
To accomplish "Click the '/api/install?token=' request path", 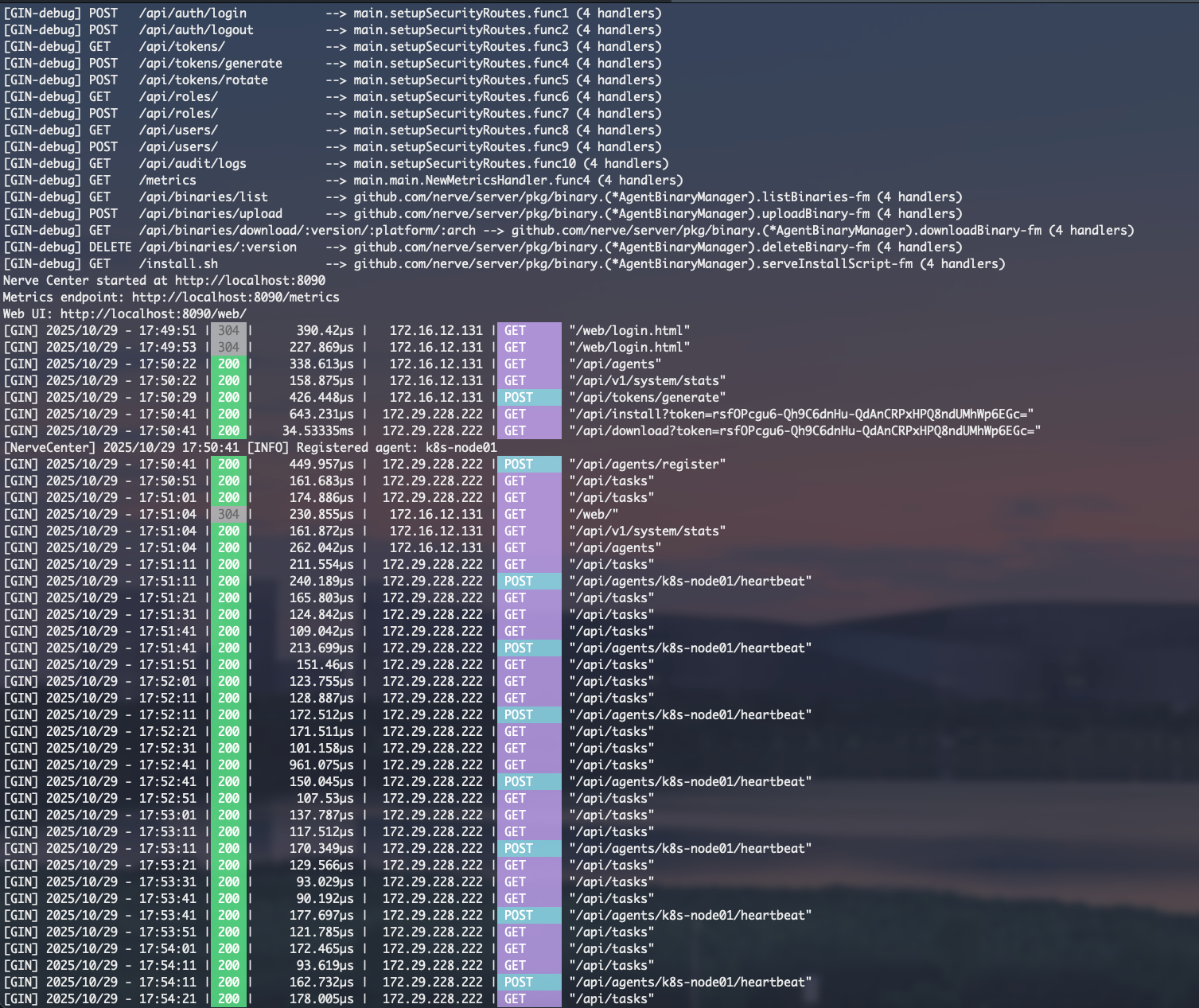I will 801,414.
